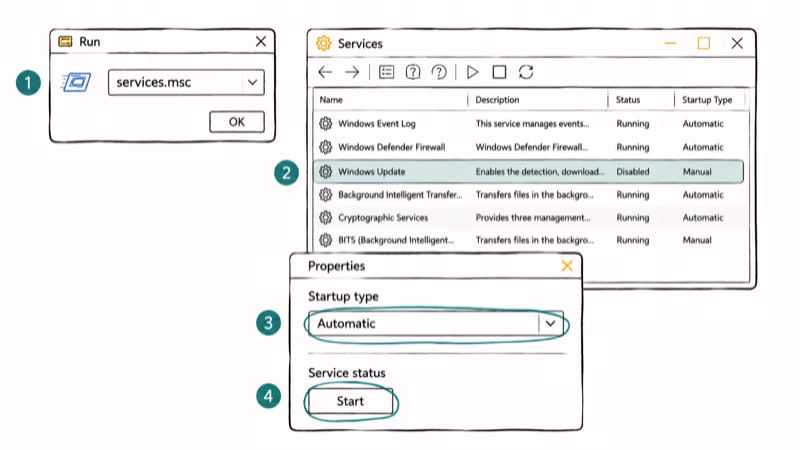Screen dimensions: 800x450
Task: Click Running status of Windows Event Log
Action: click(x=633, y=123)
